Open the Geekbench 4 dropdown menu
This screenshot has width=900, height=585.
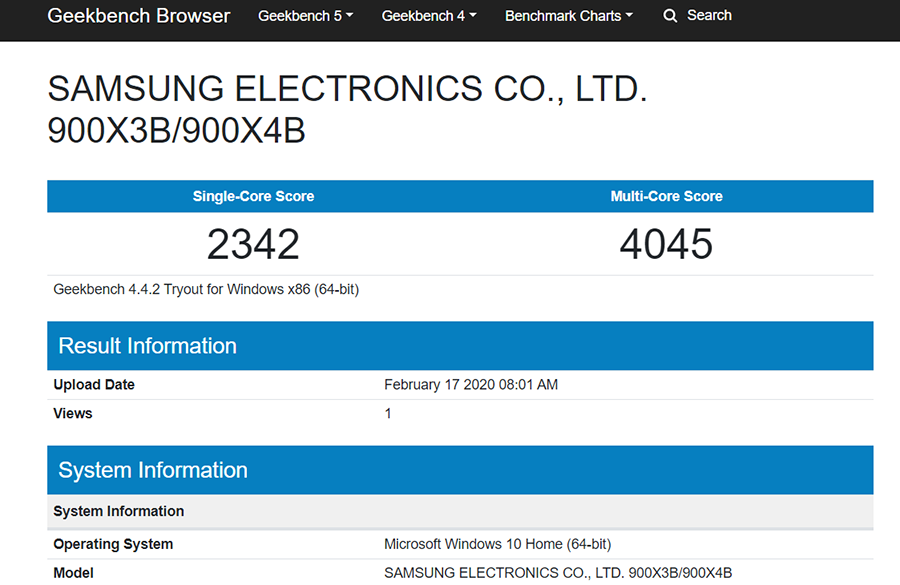429,16
